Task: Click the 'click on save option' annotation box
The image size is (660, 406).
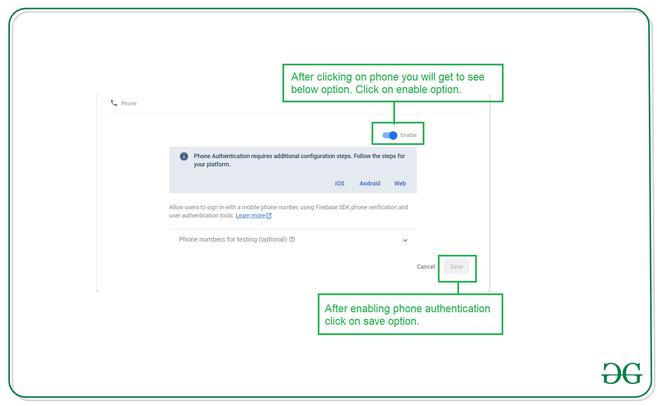Action: pos(410,314)
